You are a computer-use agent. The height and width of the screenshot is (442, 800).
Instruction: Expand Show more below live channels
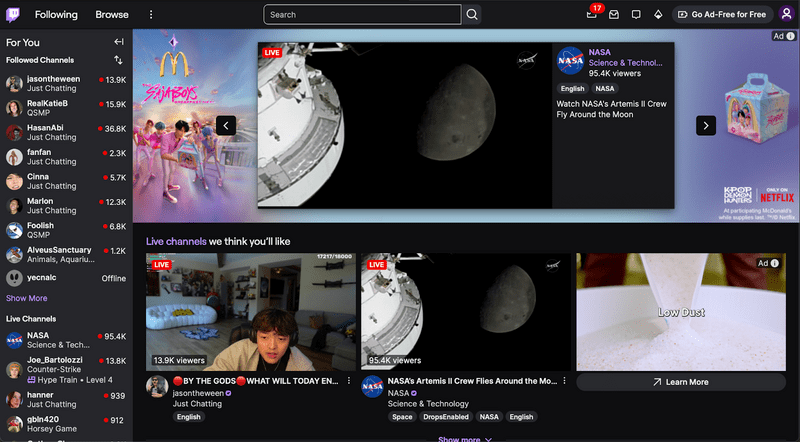pyautogui.click(x=465, y=438)
